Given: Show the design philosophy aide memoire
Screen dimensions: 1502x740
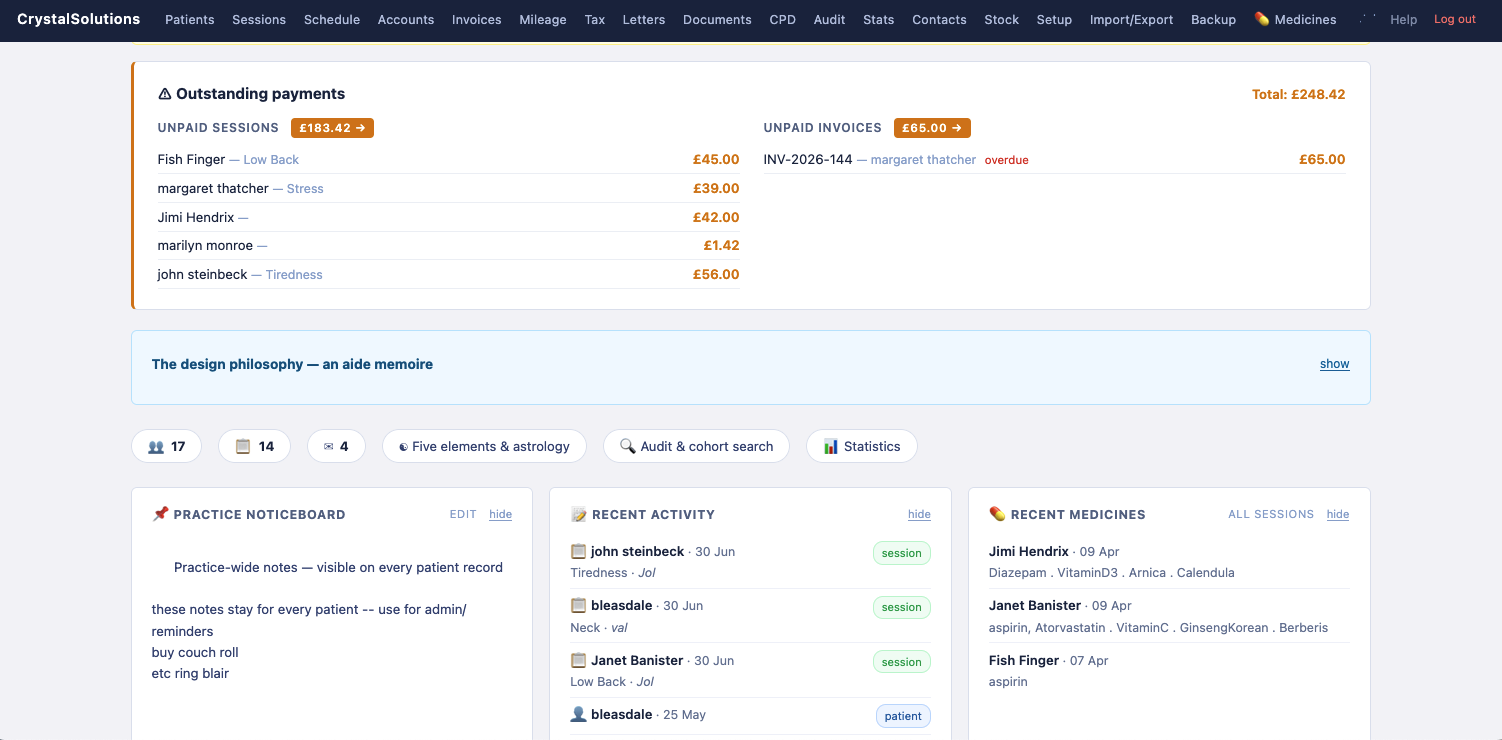Looking at the screenshot, I should [x=1334, y=364].
